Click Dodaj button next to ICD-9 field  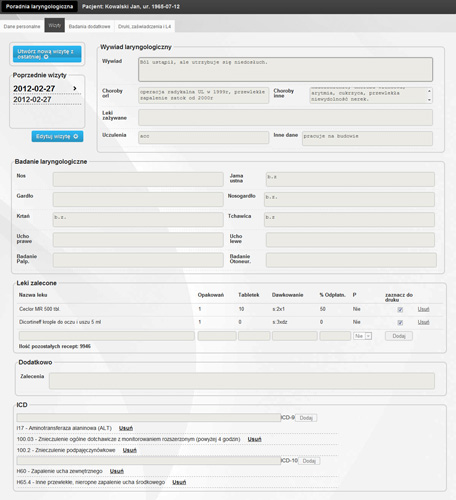pos(306,418)
